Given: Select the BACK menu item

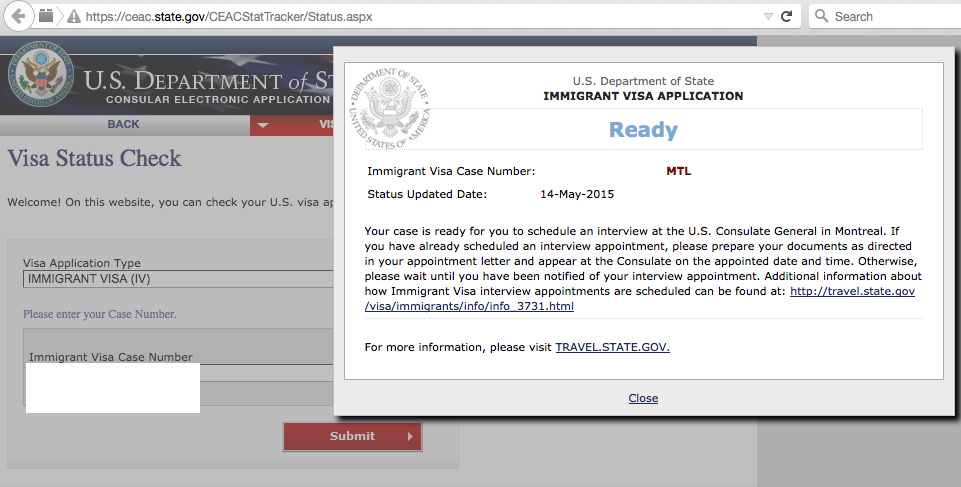Looking at the screenshot, I should point(124,124).
